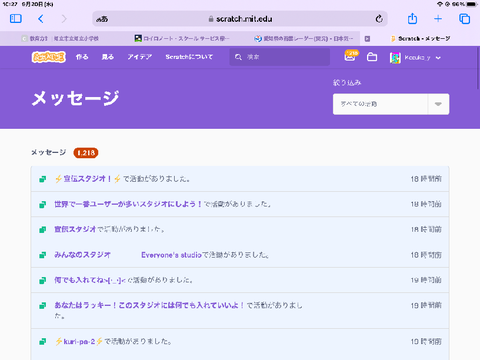This screenshot has height=360, width=480.
Task: Click the Scratch logo
Action: 49,57
